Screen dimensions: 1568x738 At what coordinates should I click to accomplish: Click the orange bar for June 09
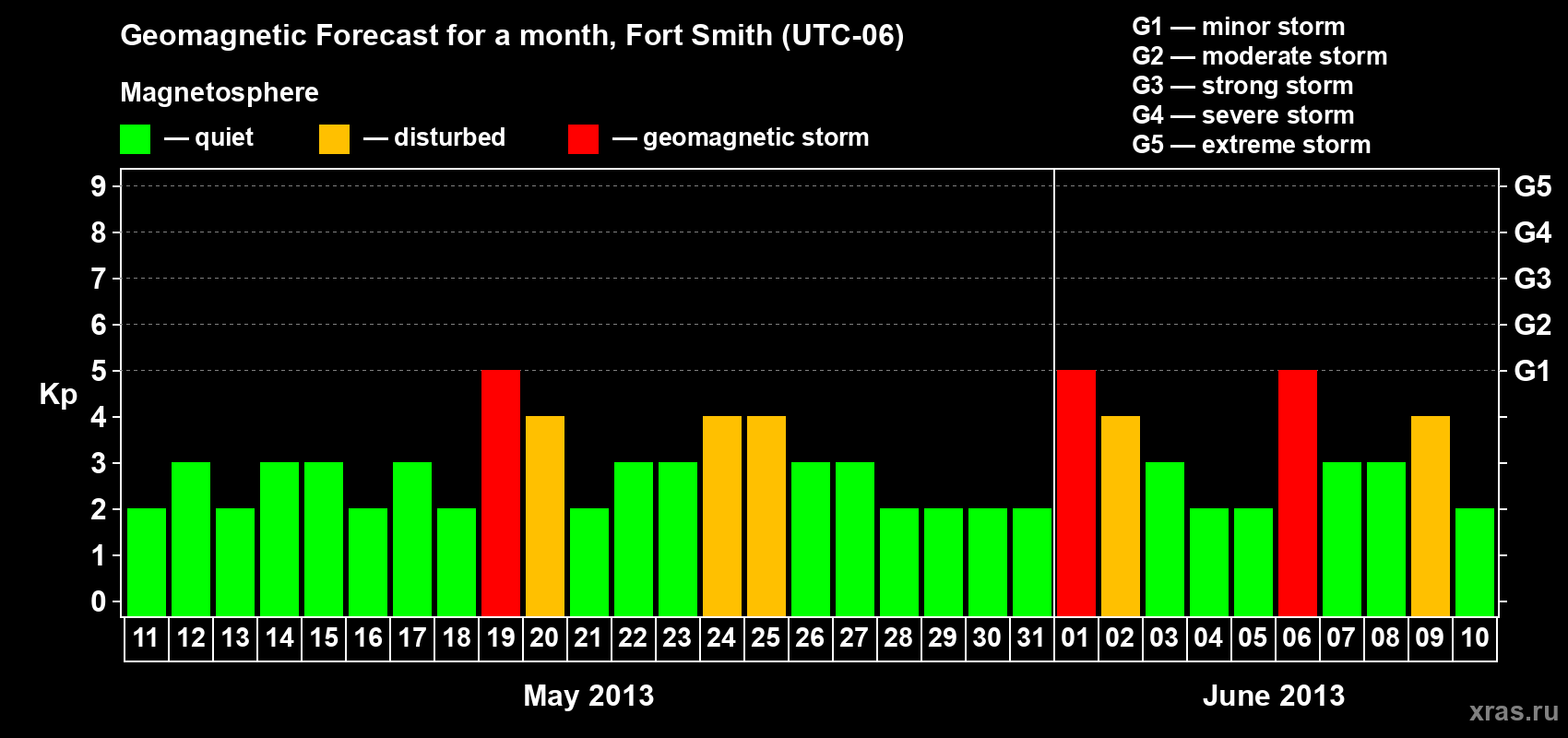(1431, 516)
